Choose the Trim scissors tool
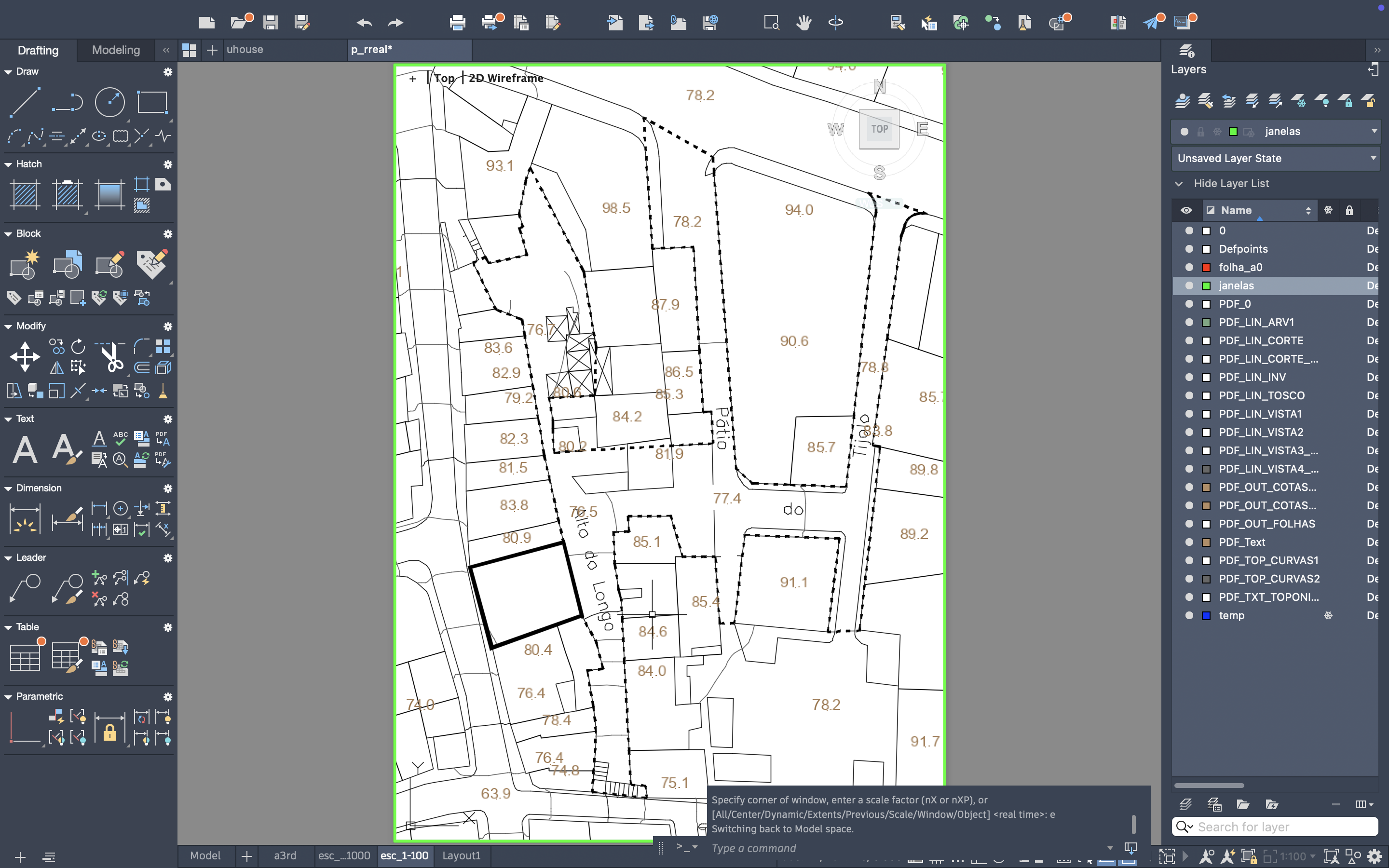This screenshot has width=1389, height=868. (x=111, y=356)
